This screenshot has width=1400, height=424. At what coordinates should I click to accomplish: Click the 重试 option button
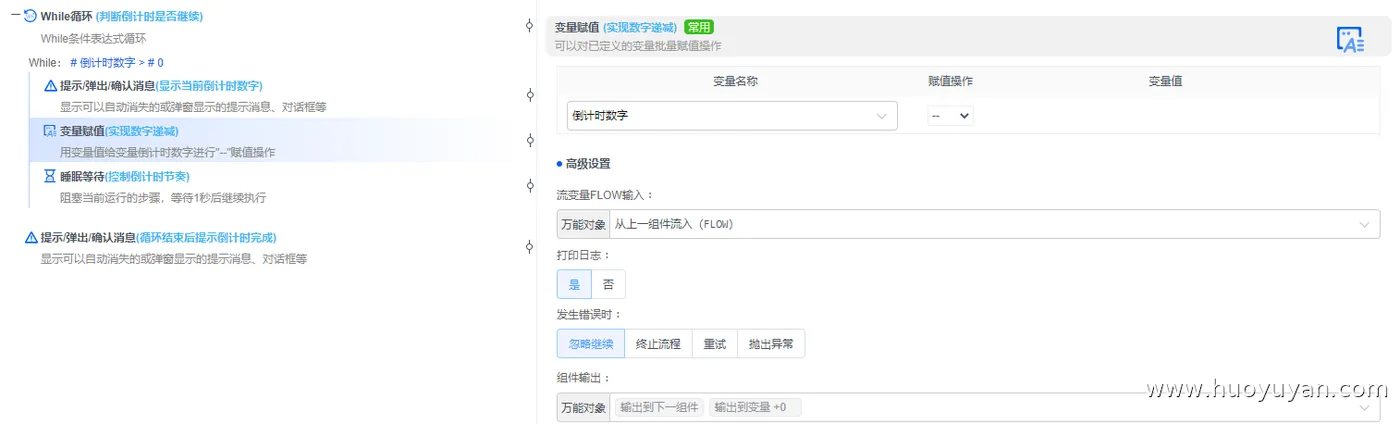(714, 344)
